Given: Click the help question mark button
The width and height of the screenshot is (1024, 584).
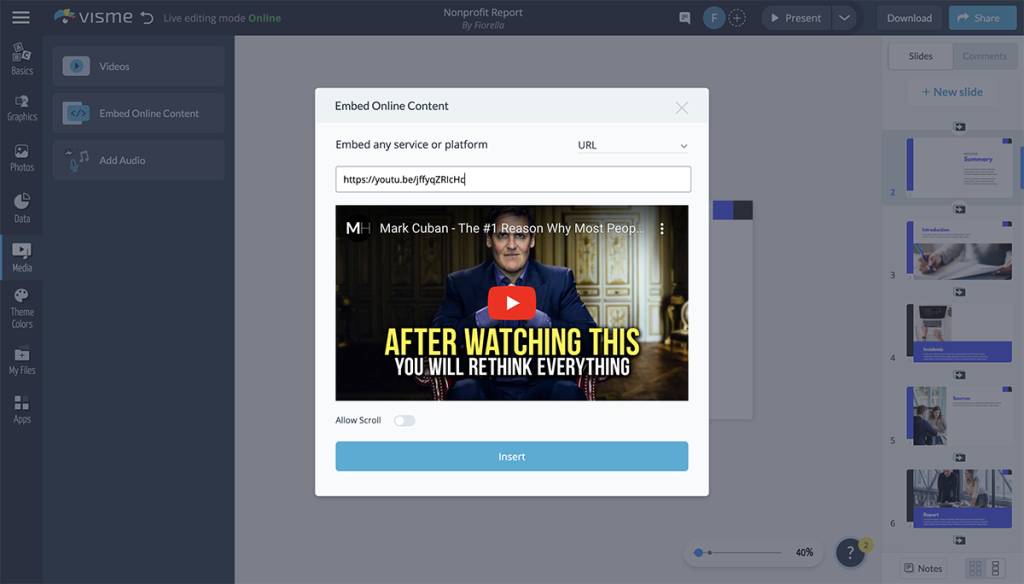Looking at the screenshot, I should [x=851, y=552].
